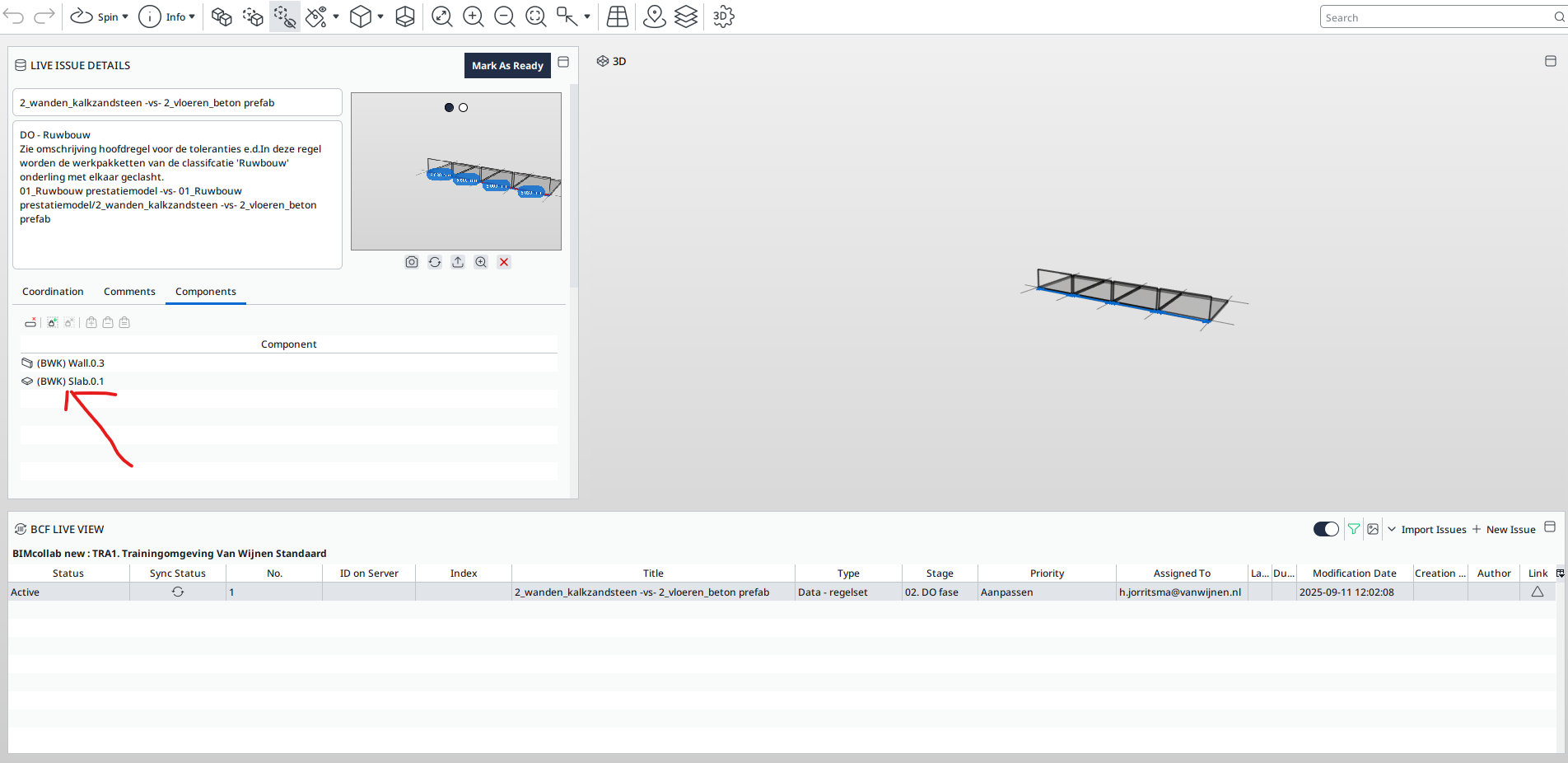Open the Spin navigation mode dropdown arrow
Viewport: 1568px width, 763px height.
point(125,16)
